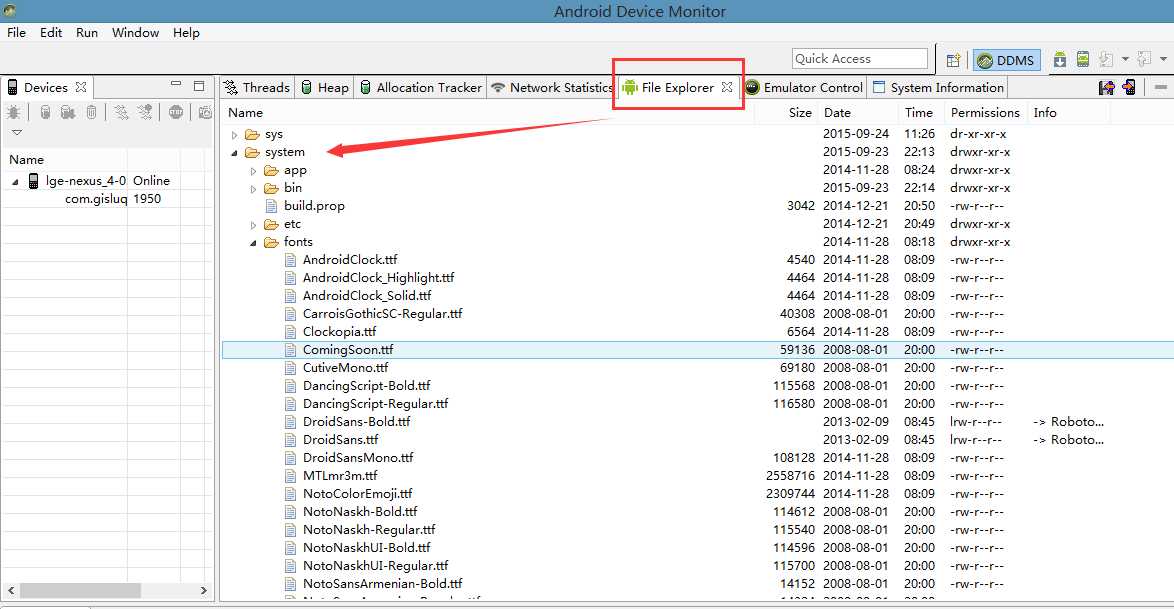1174x609 pixels.
Task: Expand the sys folder
Action: [234, 135]
